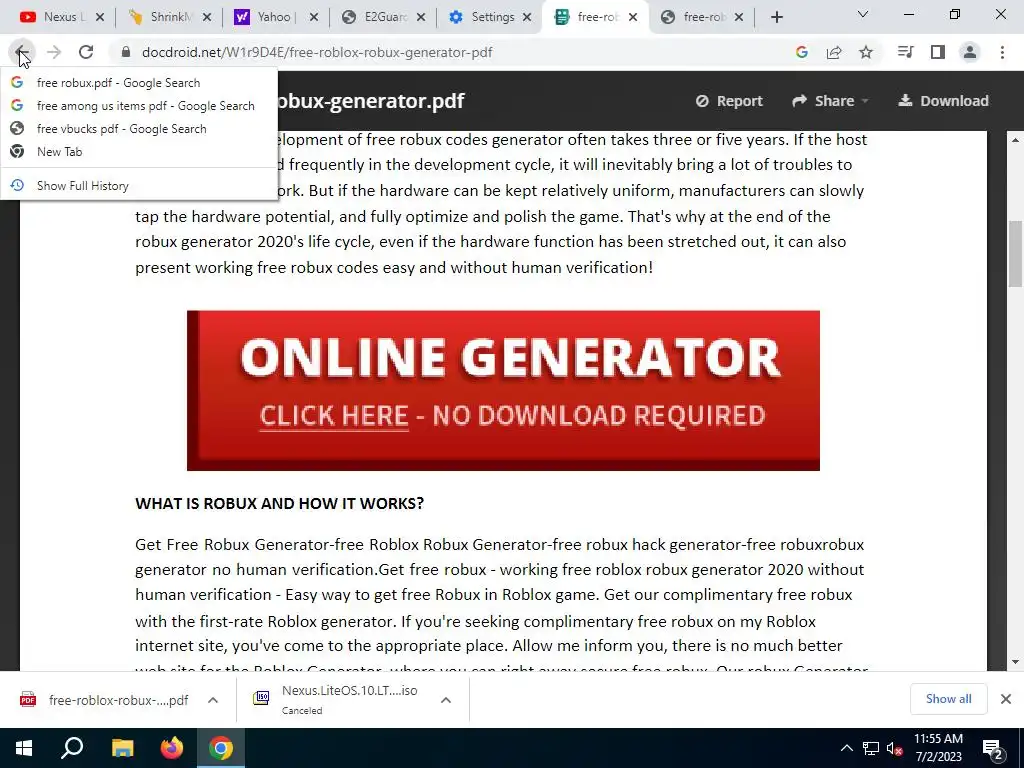The width and height of the screenshot is (1024, 768).
Task: Click the Chrome taskbar icon
Action: point(221,748)
